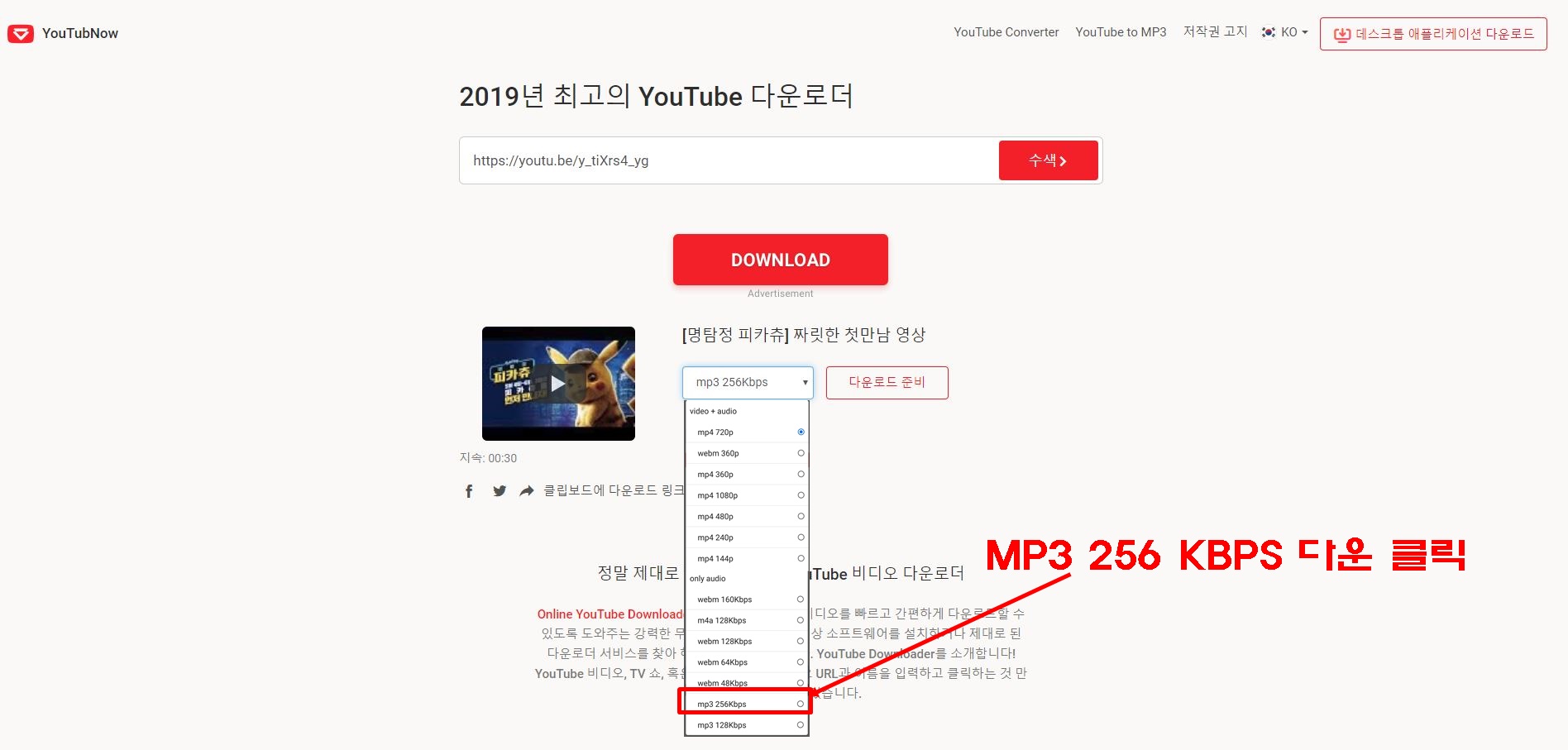Play the Pikachu video thumbnail
This screenshot has width=1568, height=750.
point(558,384)
